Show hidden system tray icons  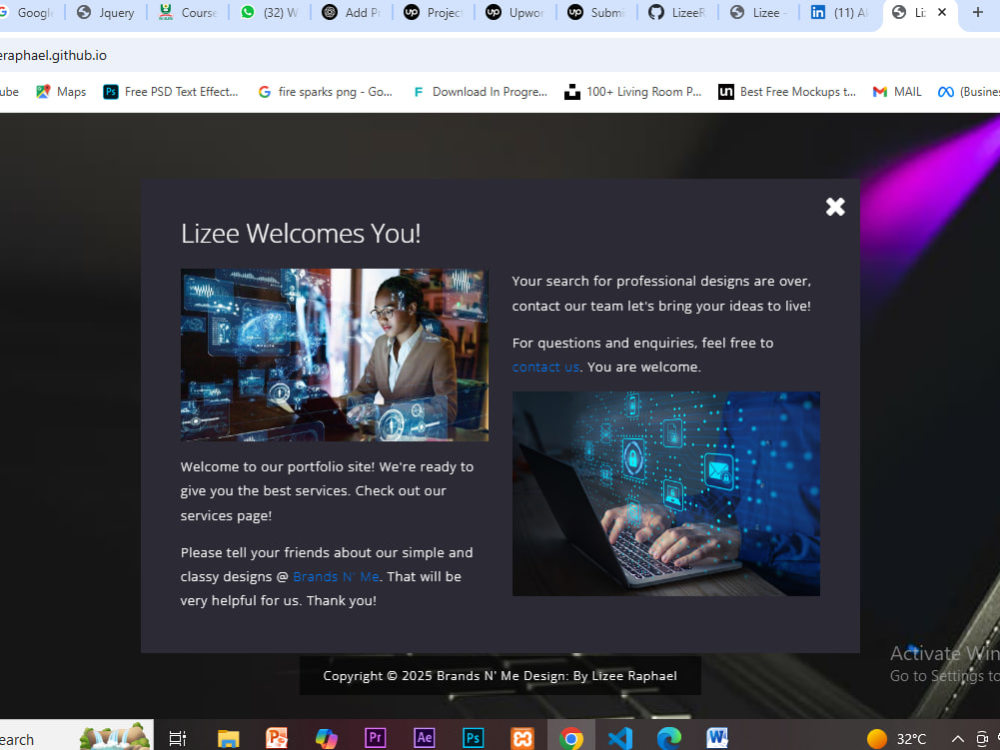(958, 739)
